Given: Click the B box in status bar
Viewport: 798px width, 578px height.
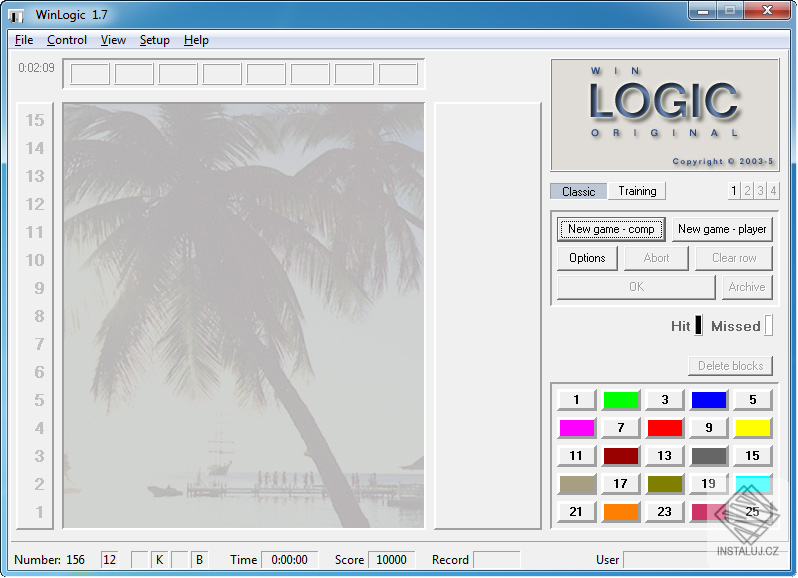Looking at the screenshot, I should [x=200, y=560].
